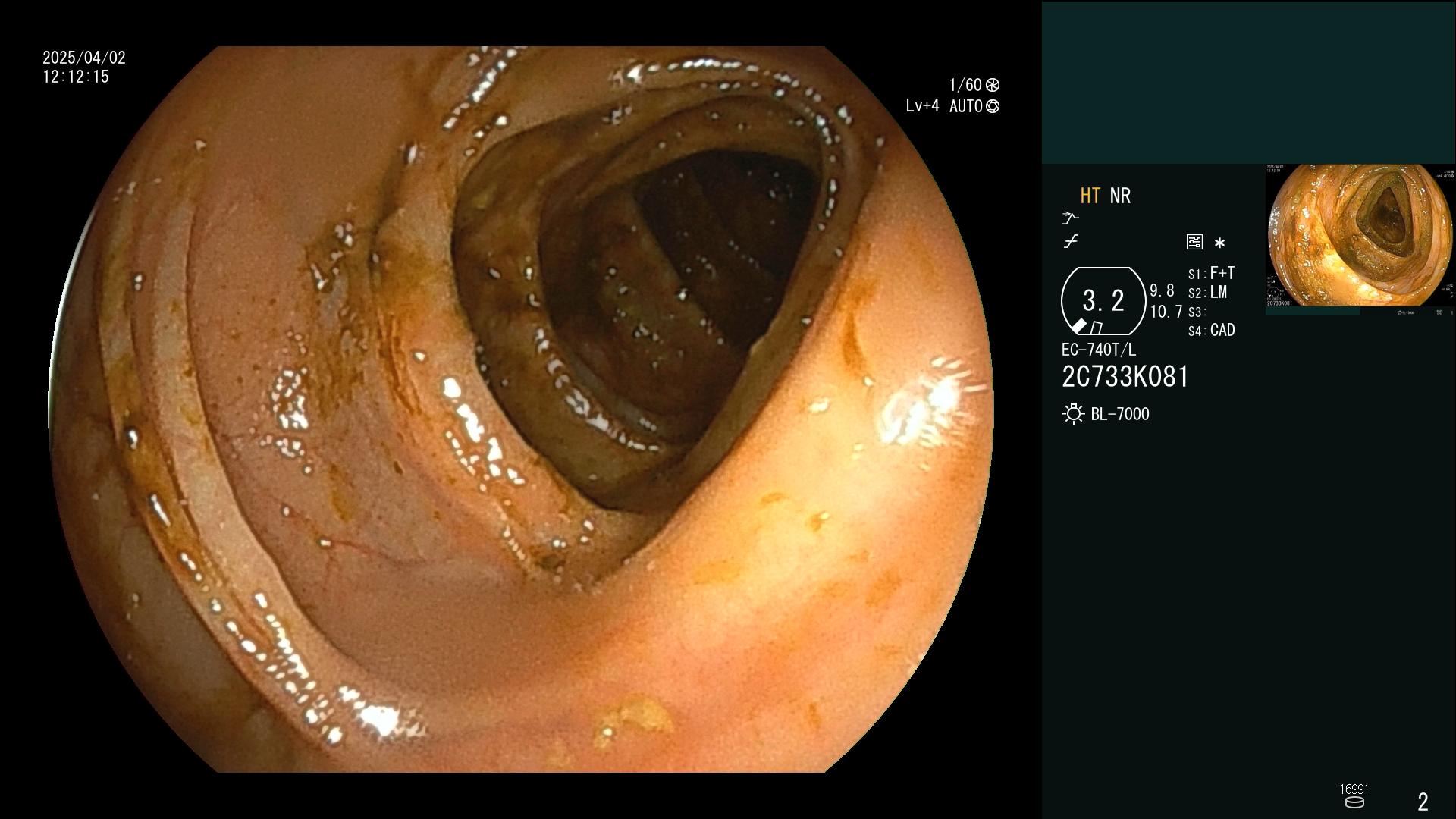This screenshot has height=819, width=1456.
Task: Click the live endoscopic image view
Action: pos(521,409)
